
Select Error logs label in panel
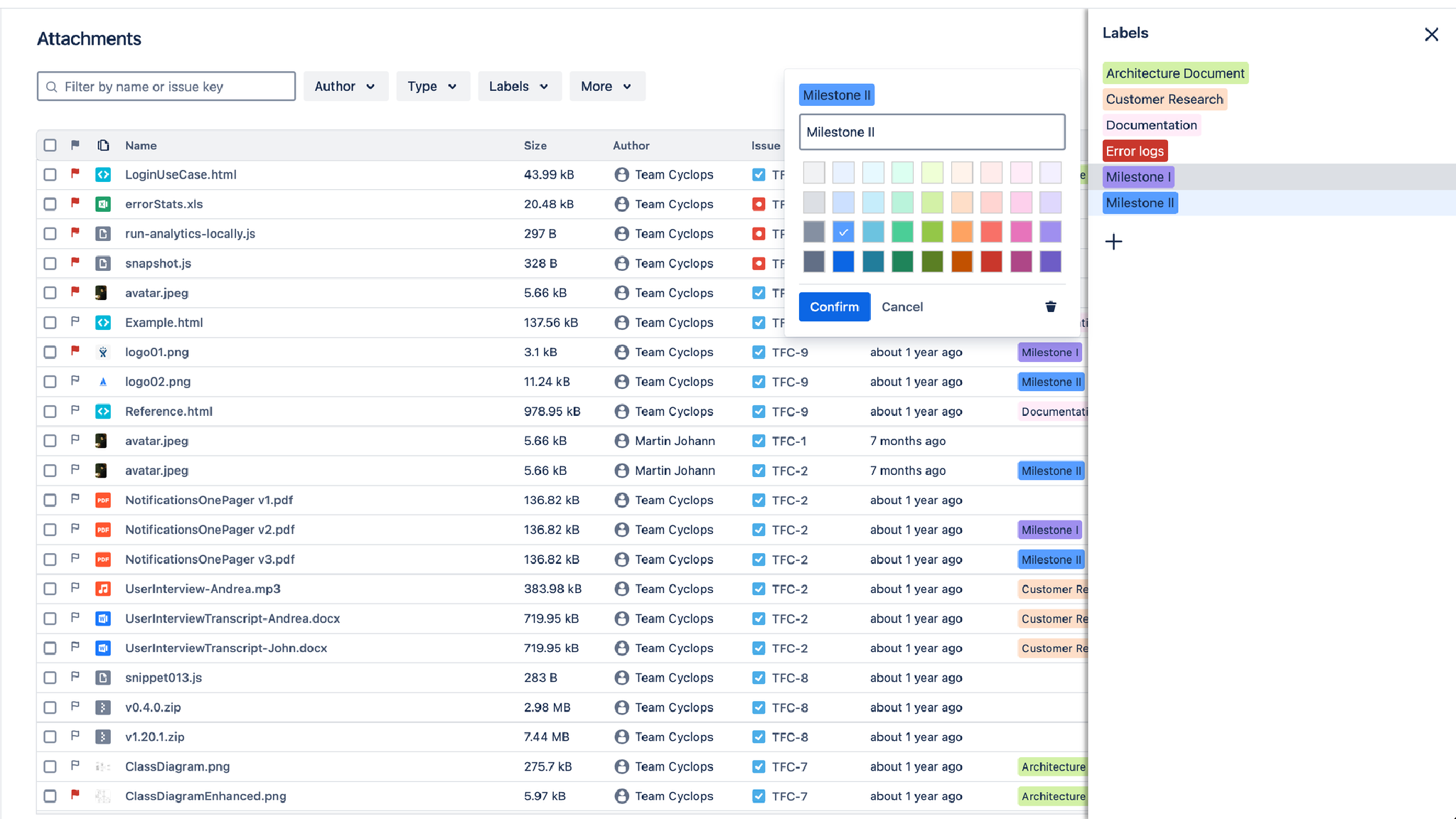point(1135,151)
